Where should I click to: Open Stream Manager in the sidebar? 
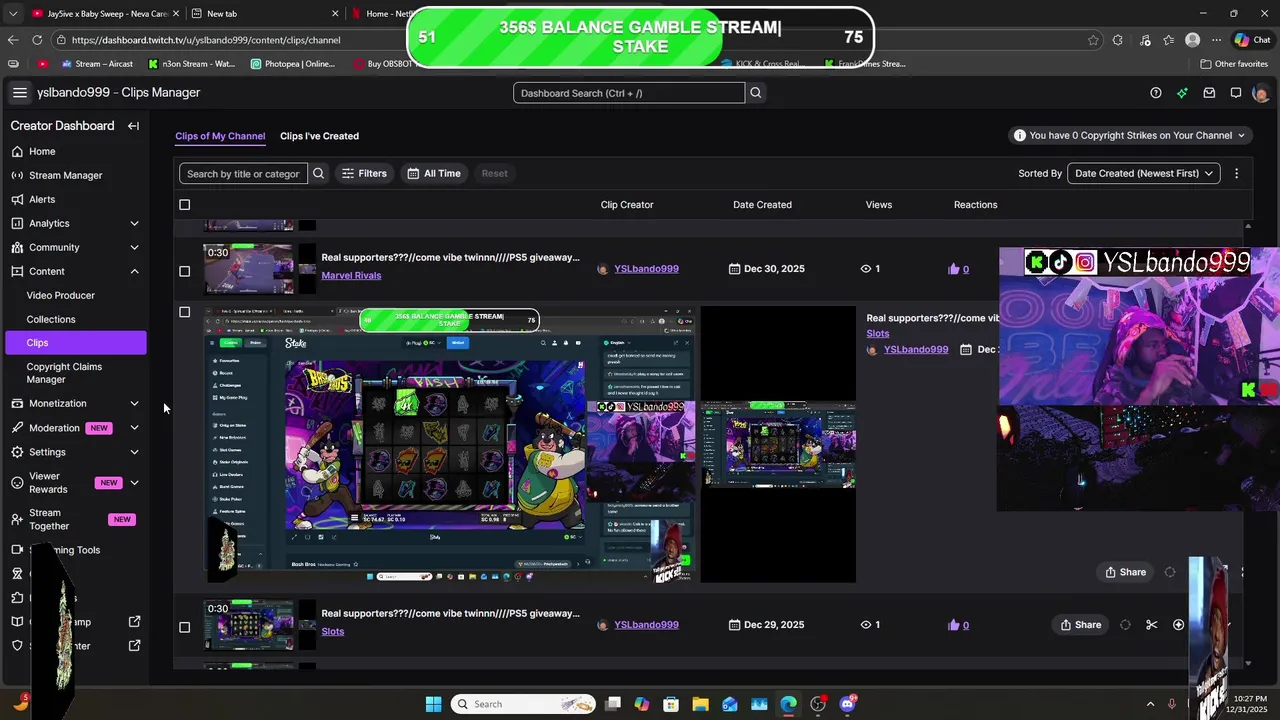pos(65,175)
